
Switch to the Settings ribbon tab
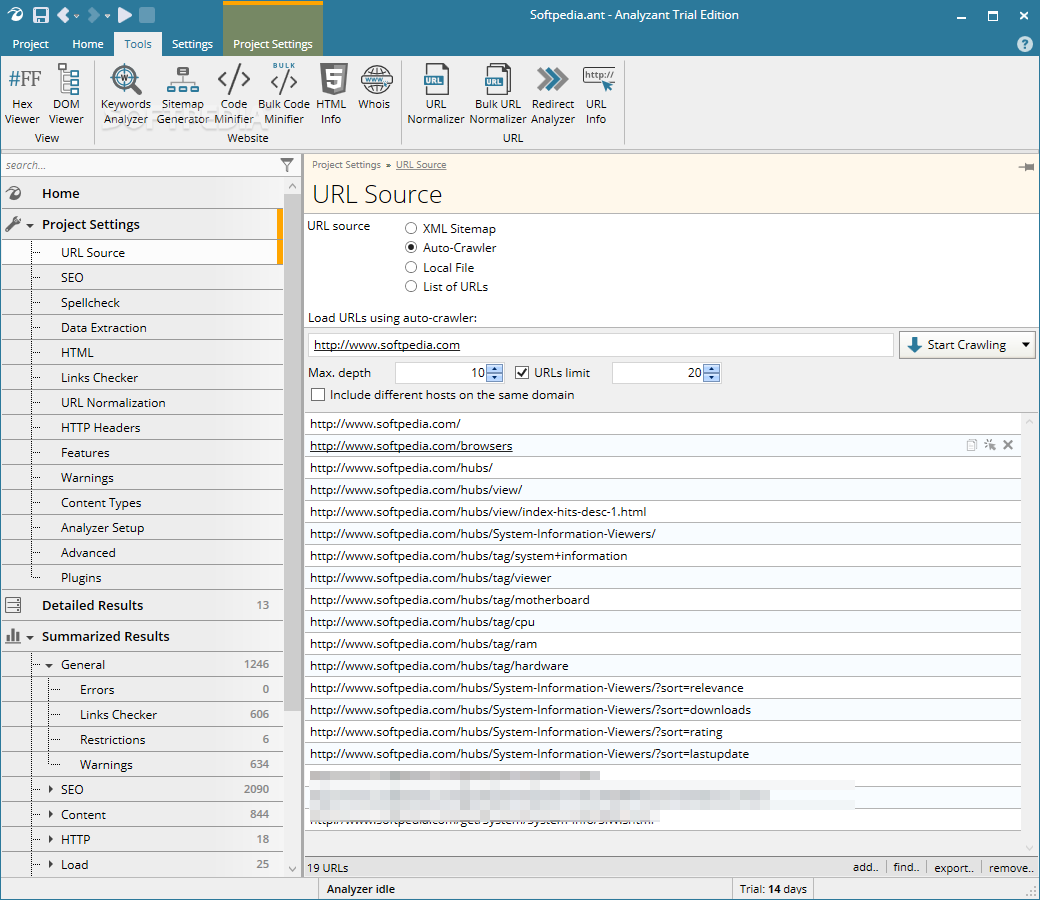pyautogui.click(x=192, y=44)
